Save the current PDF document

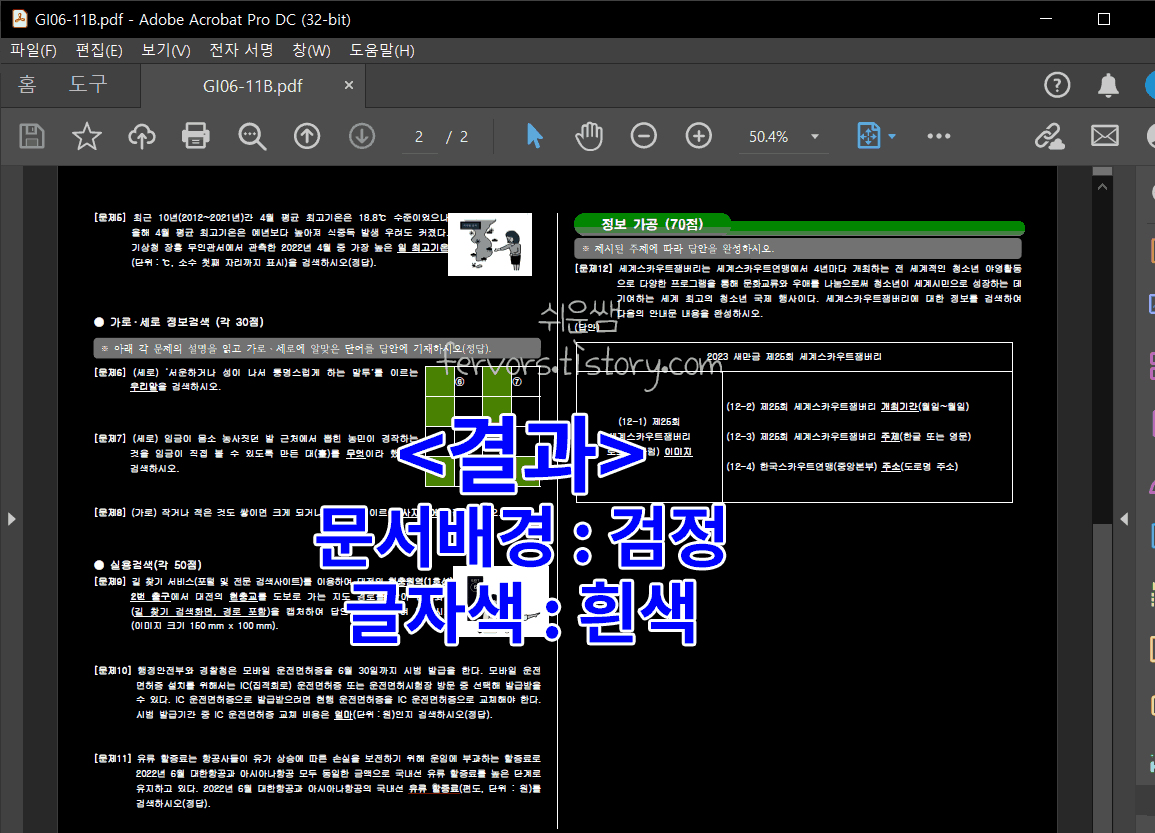point(31,136)
